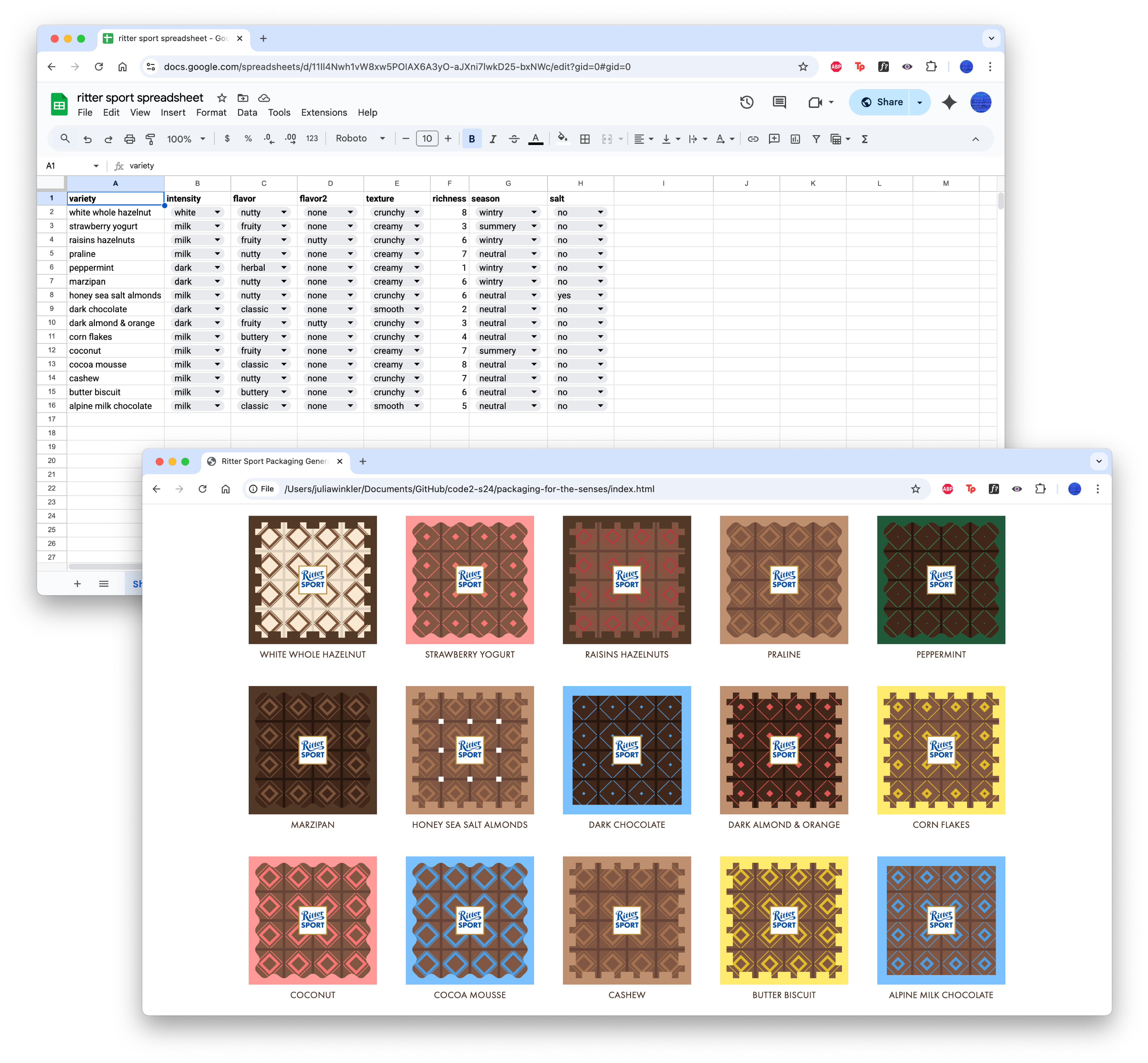Screen dimensions: 1148x1063
Task: Select the paint format roller icon
Action: (150, 139)
